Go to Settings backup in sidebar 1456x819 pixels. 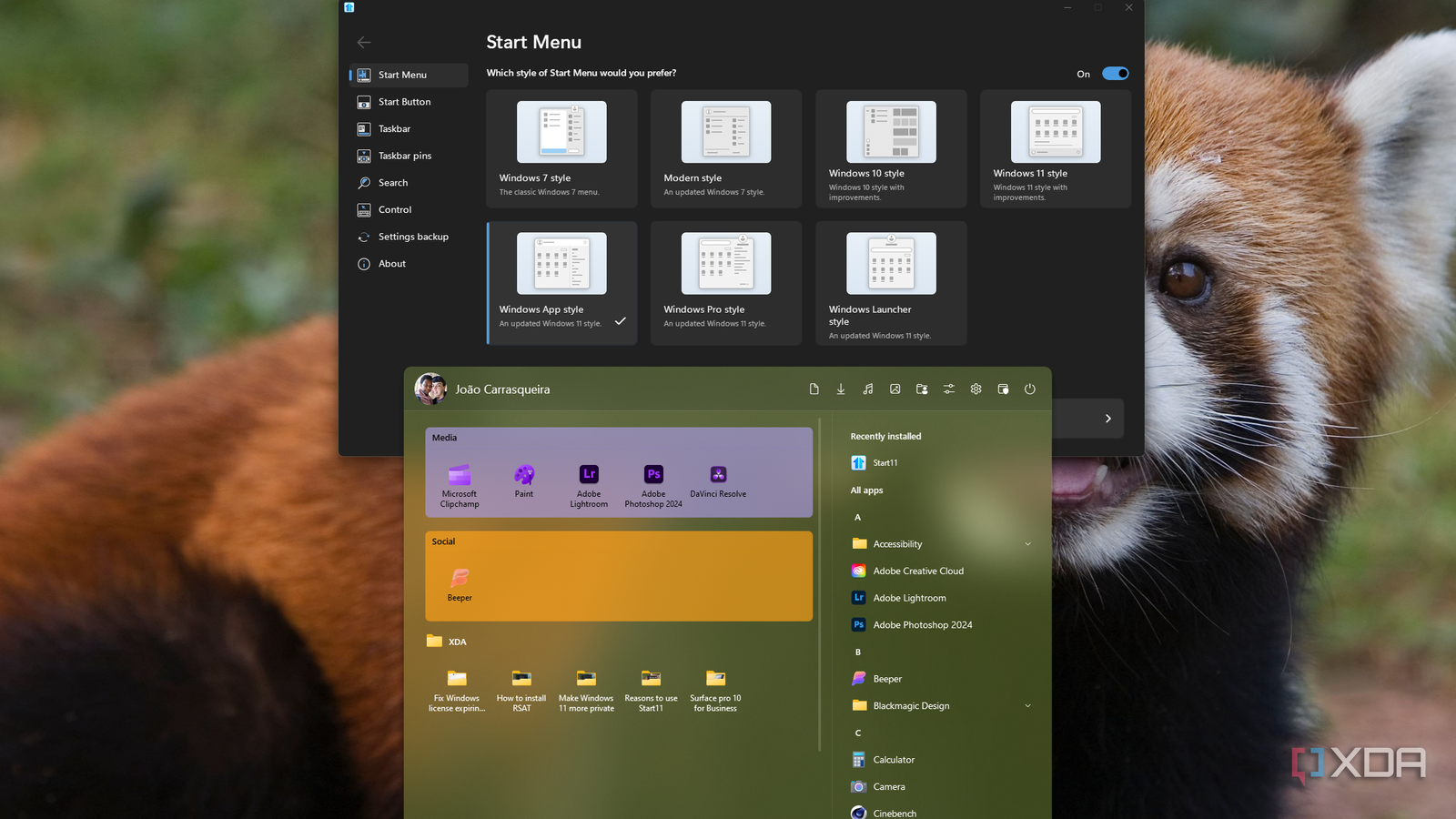[x=412, y=237]
